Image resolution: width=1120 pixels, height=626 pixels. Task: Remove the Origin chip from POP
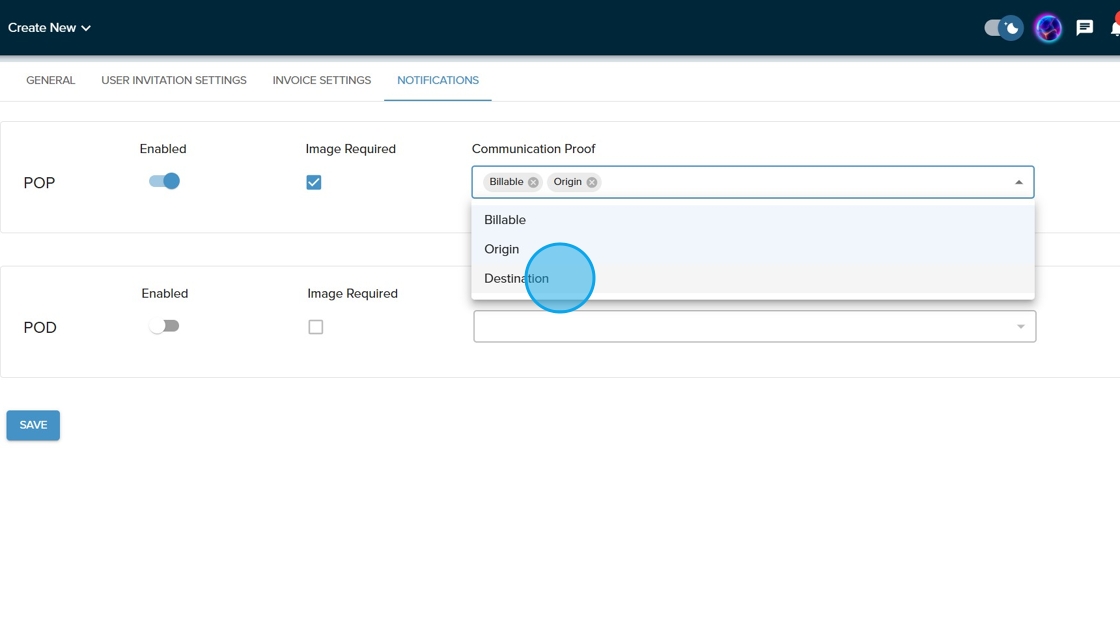pyautogui.click(x=592, y=182)
